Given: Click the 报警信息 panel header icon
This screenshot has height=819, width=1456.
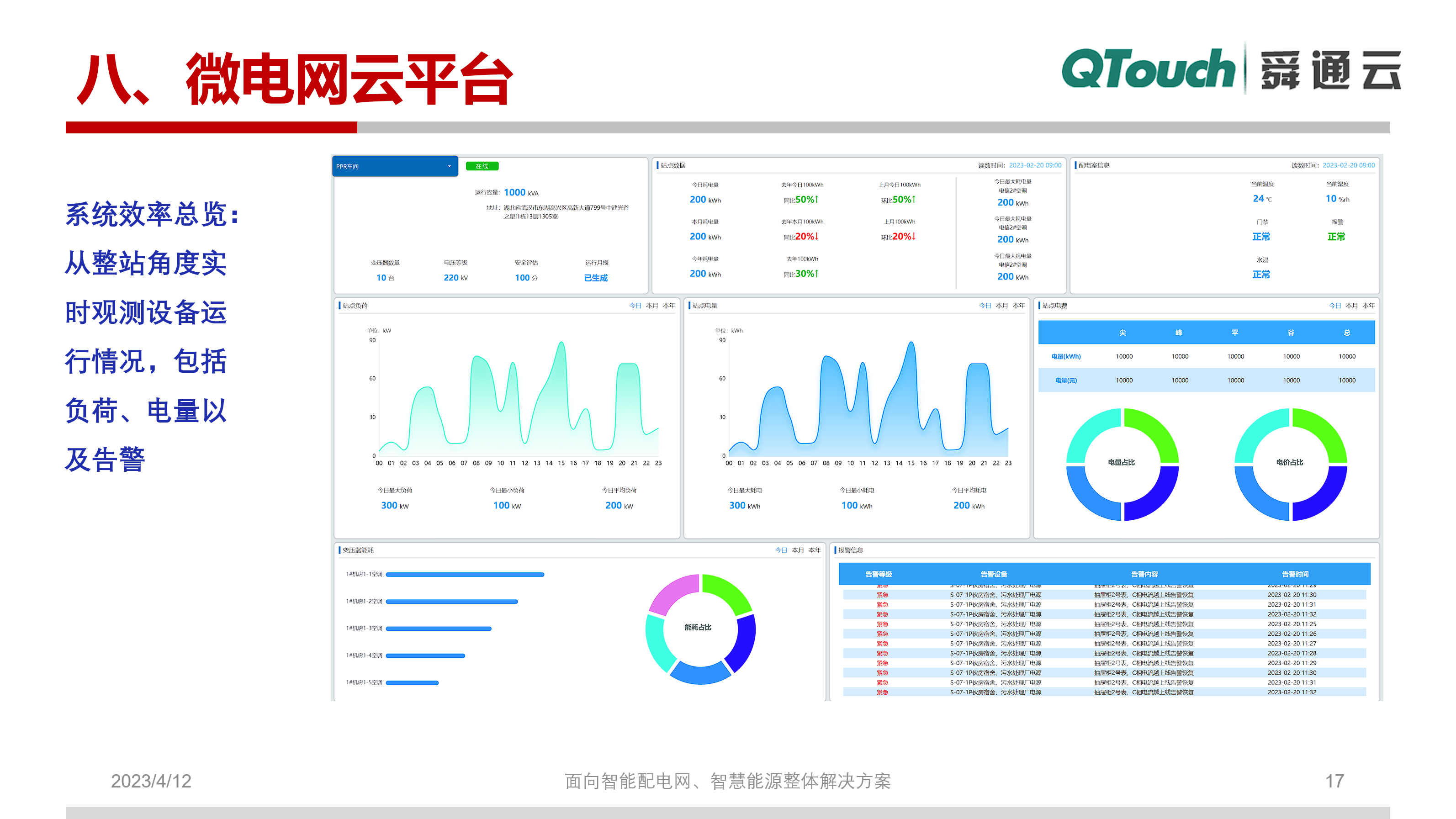Looking at the screenshot, I should (835, 549).
